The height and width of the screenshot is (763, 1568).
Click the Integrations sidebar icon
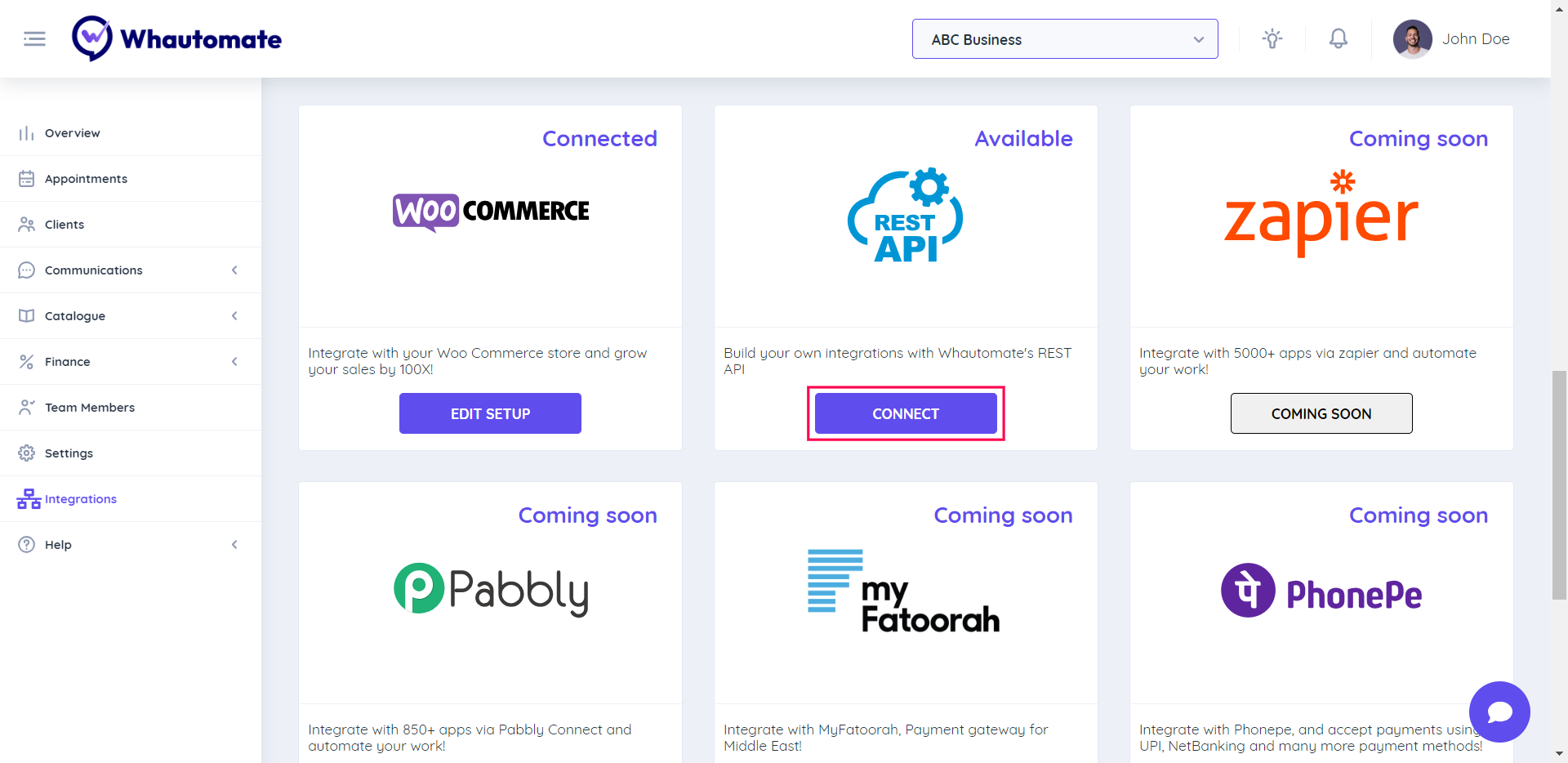29,499
